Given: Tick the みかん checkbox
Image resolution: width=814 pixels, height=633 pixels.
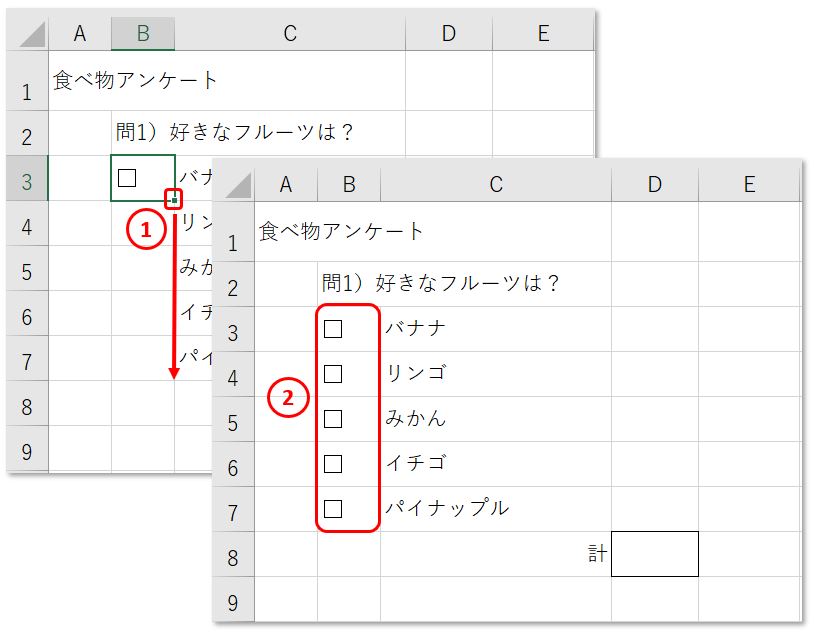Looking at the screenshot, I should pos(333,419).
